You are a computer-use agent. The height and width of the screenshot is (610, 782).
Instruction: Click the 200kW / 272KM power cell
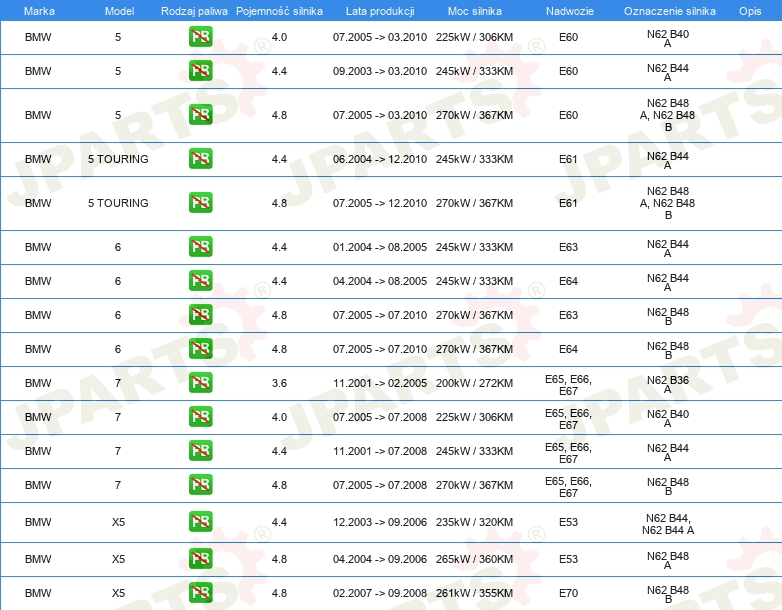click(474, 383)
